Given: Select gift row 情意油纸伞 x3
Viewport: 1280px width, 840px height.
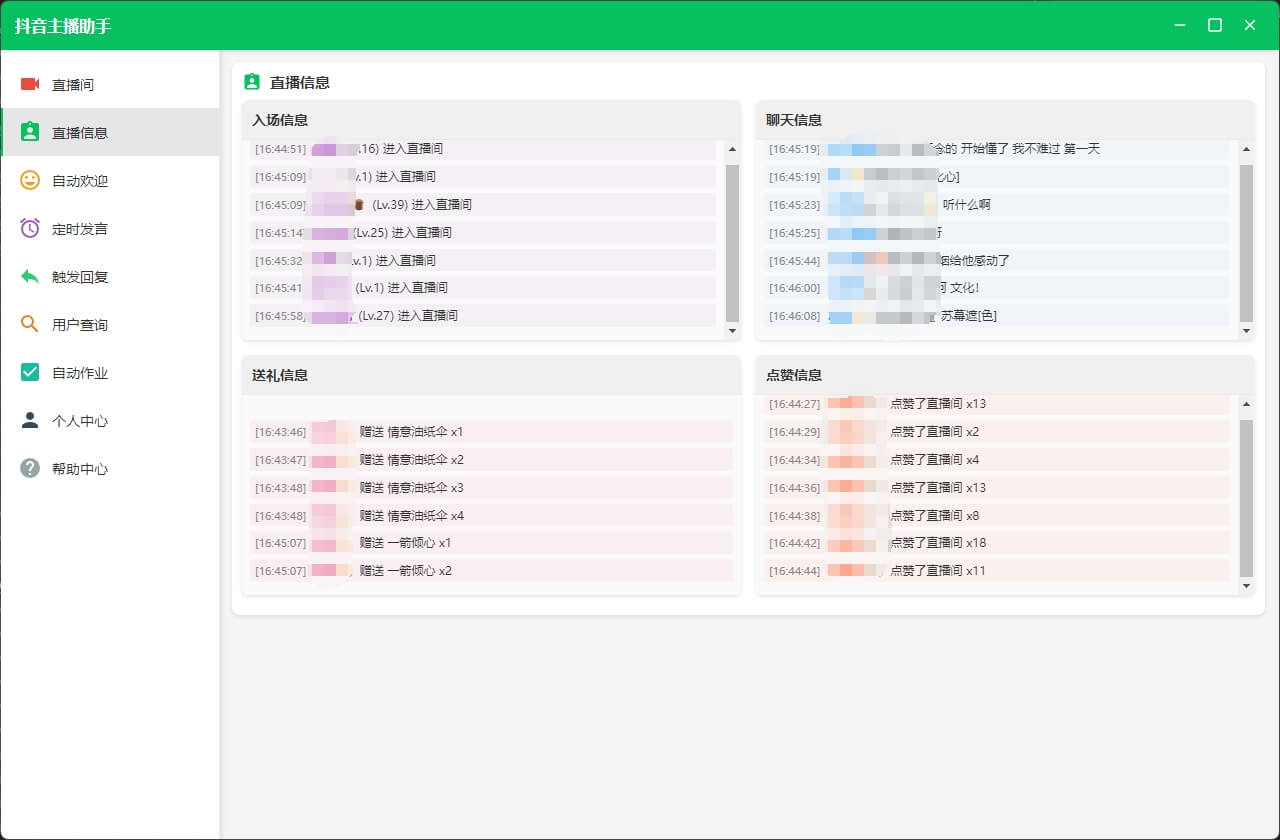Looking at the screenshot, I should coord(491,488).
